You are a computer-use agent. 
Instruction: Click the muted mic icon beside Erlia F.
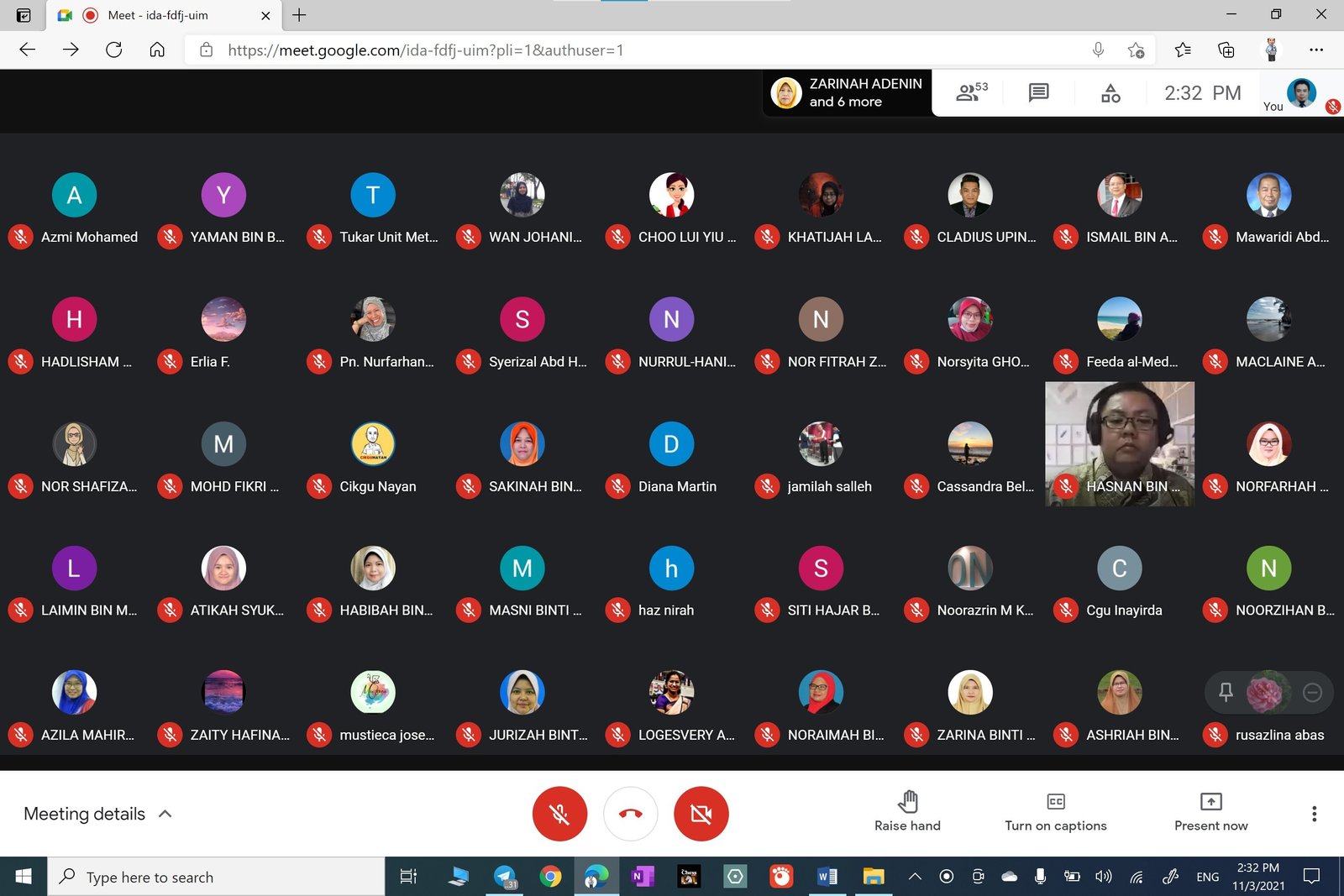point(170,361)
